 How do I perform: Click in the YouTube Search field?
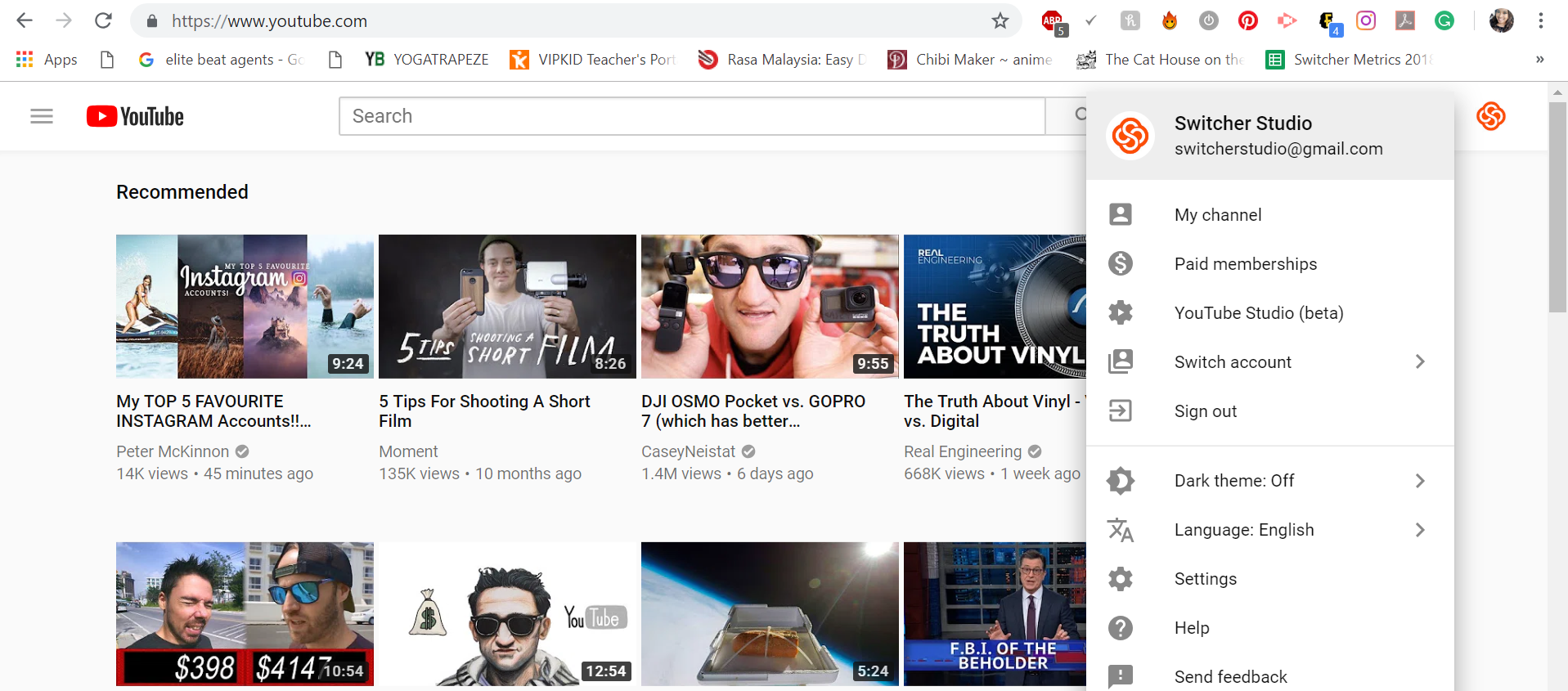click(x=691, y=116)
